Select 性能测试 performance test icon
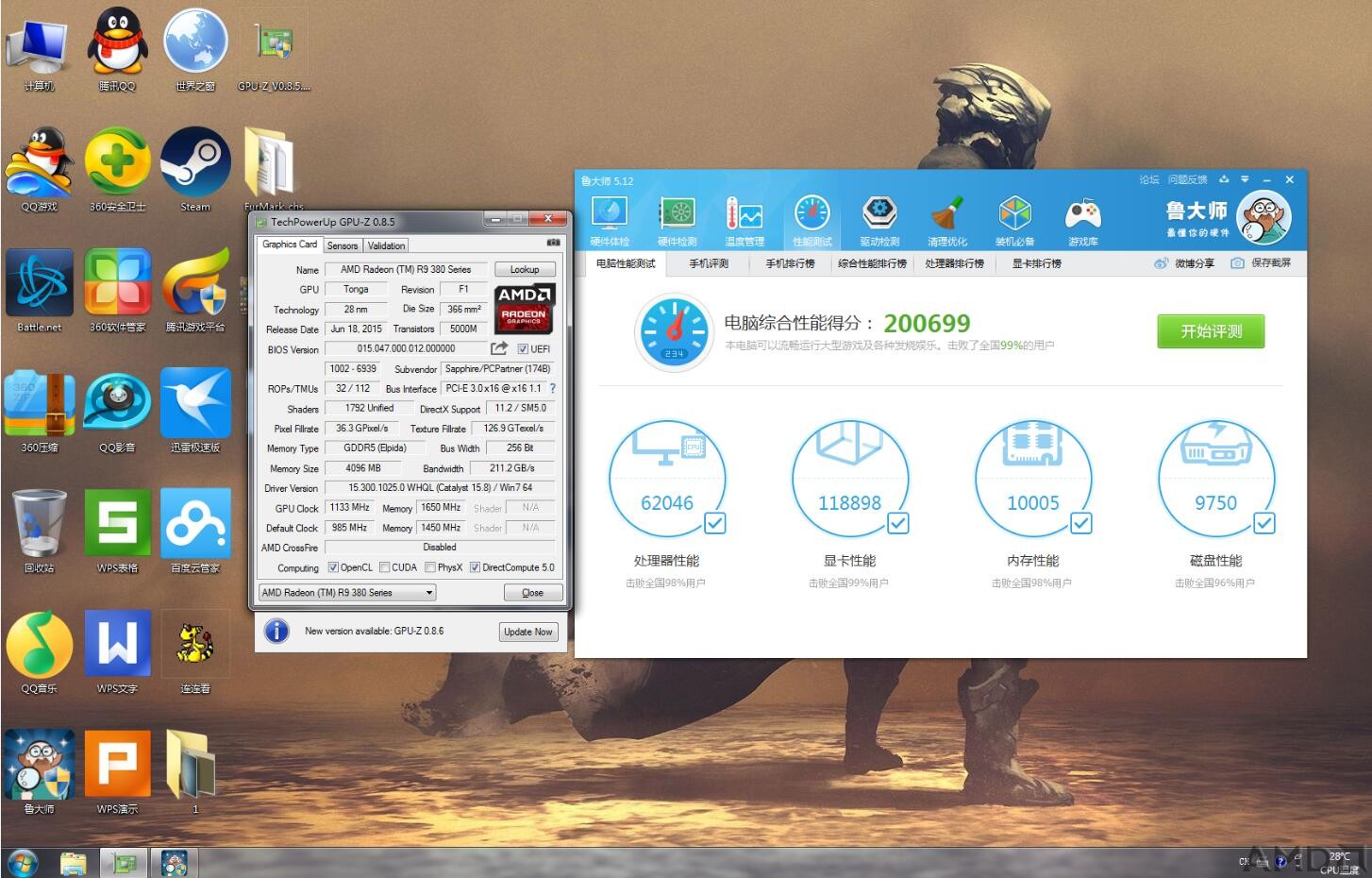Screen dimensions: 1372x878 coord(811,221)
